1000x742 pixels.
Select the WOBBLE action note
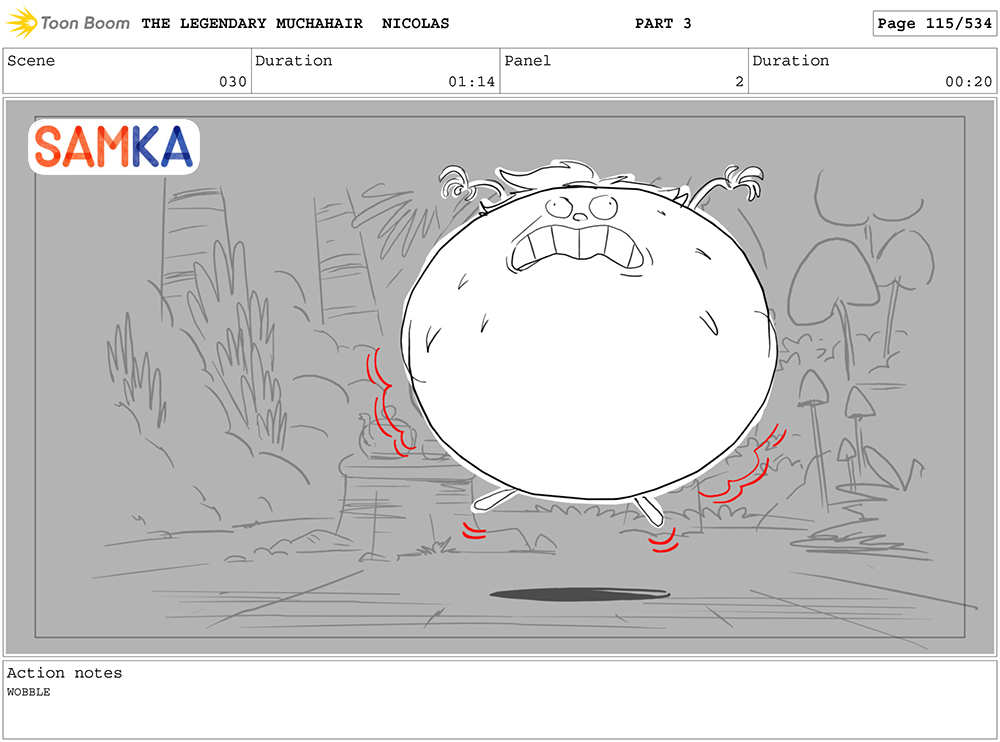coord(29,692)
